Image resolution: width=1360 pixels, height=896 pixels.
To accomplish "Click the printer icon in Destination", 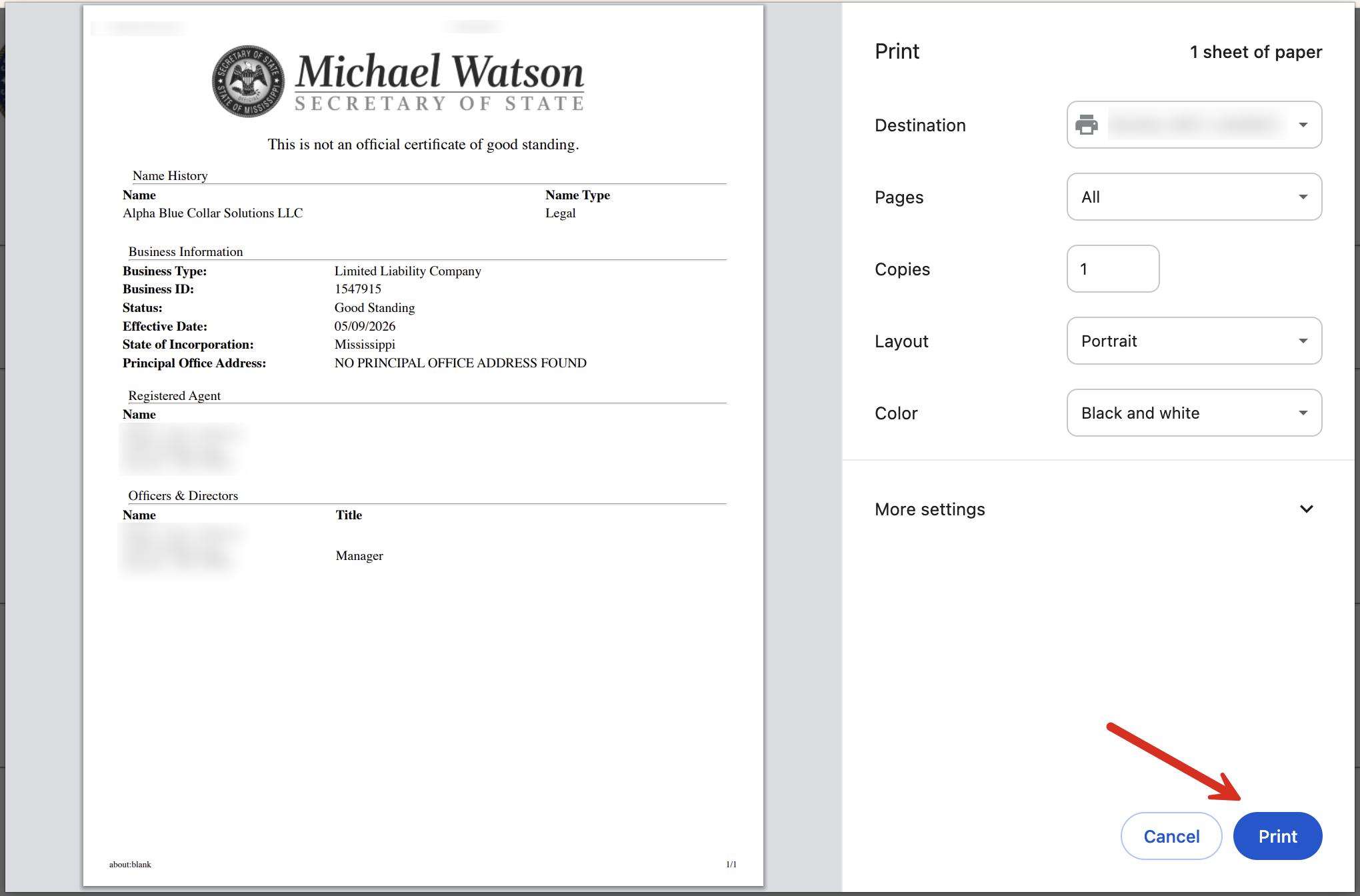I will click(x=1087, y=125).
